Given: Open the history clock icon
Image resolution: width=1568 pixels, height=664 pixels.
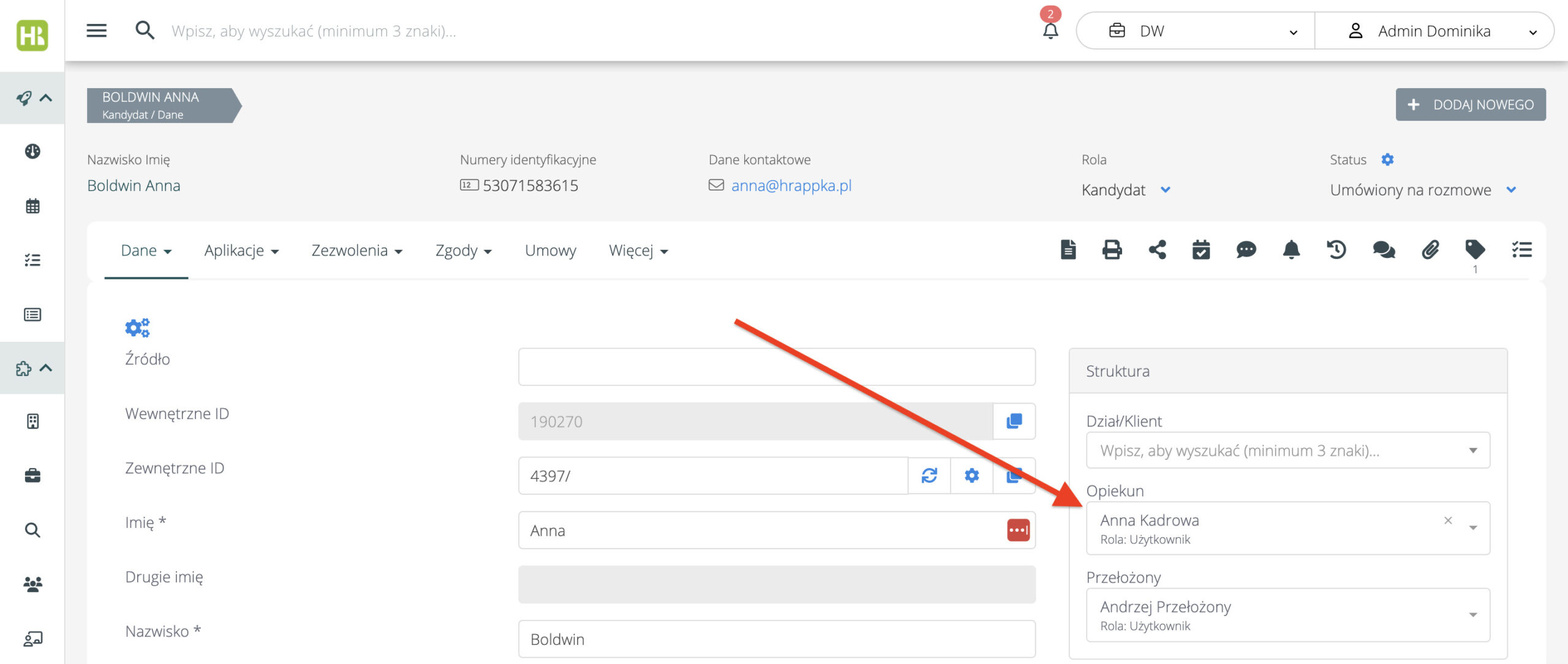Looking at the screenshot, I should tap(1336, 250).
